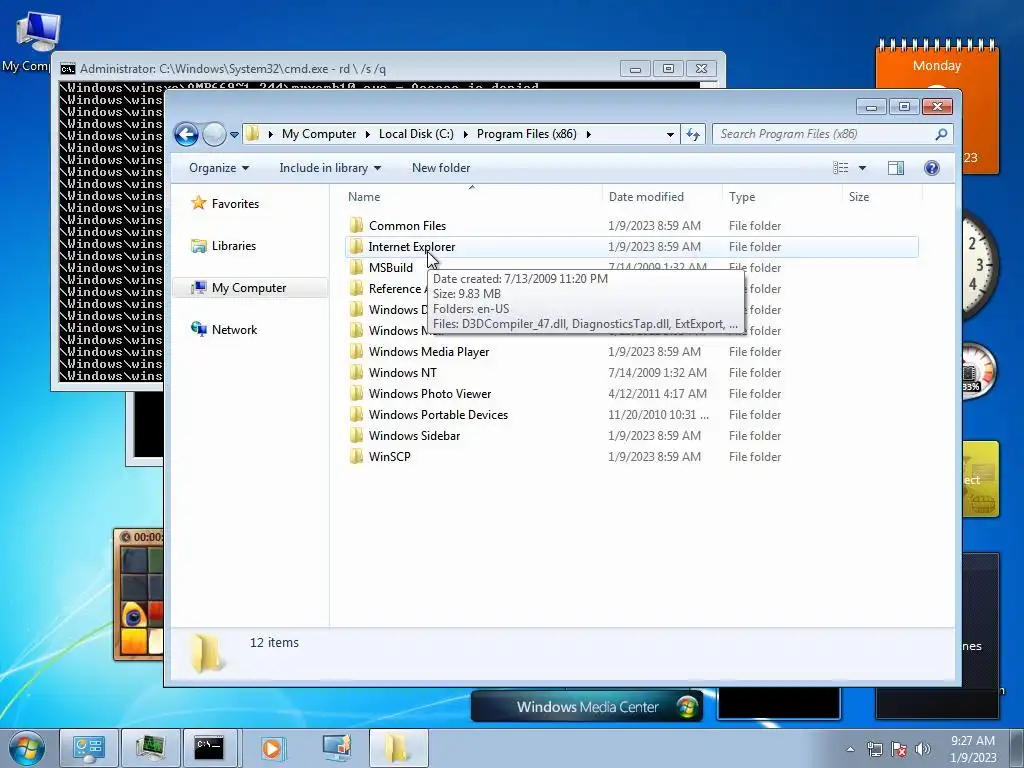Change your view icon button
Image resolution: width=1024 pixels, height=768 pixels.
(840, 168)
